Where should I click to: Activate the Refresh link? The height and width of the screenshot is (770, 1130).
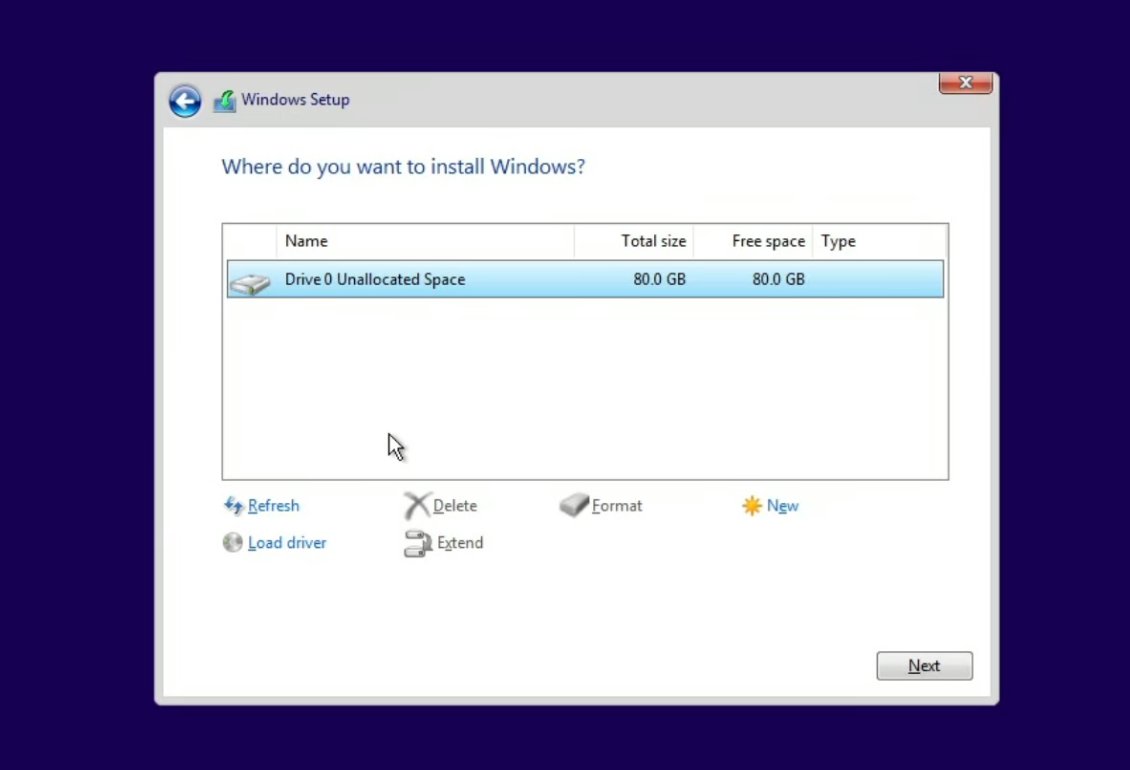click(x=273, y=506)
